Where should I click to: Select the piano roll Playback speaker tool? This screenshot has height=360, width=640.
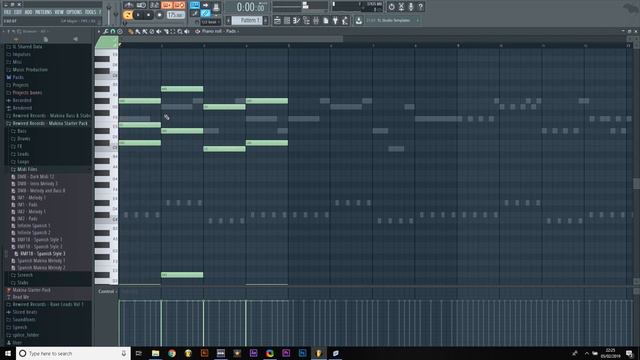187,31
